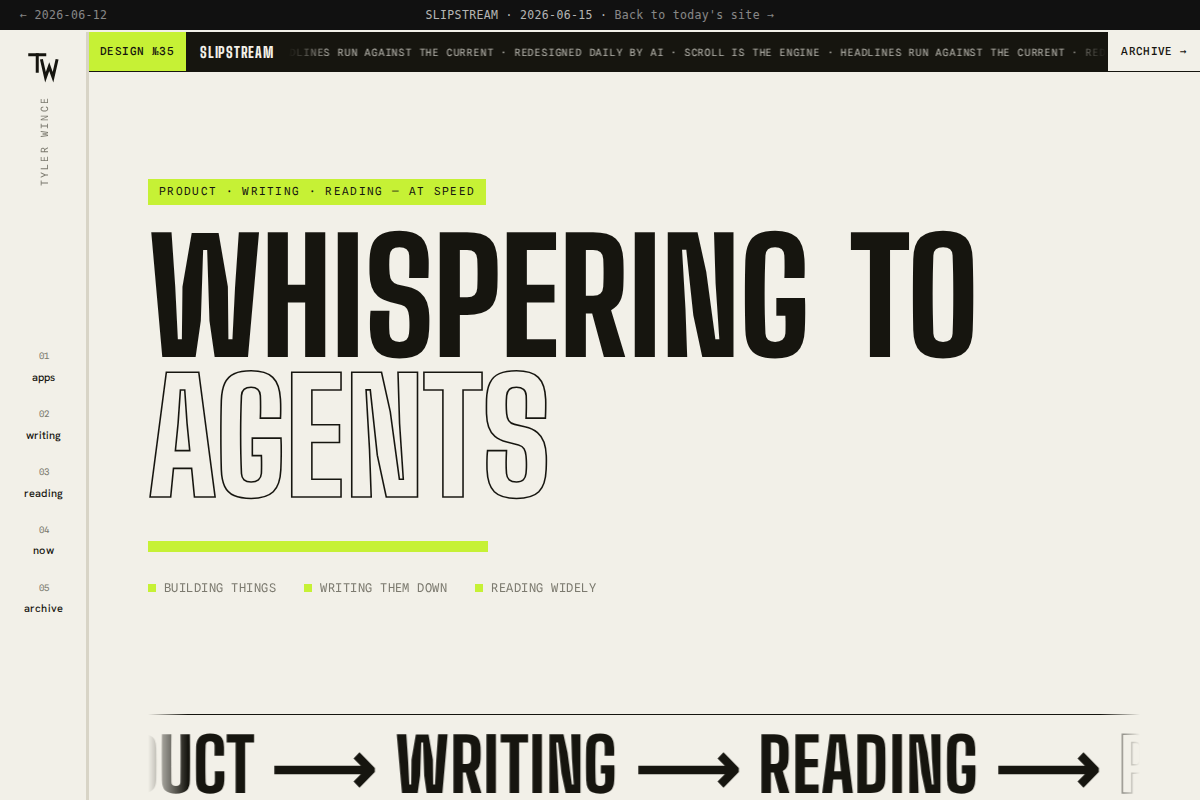Viewport: 1200px width, 800px height.
Task: Open the Archive button in header
Action: [x=1154, y=51]
